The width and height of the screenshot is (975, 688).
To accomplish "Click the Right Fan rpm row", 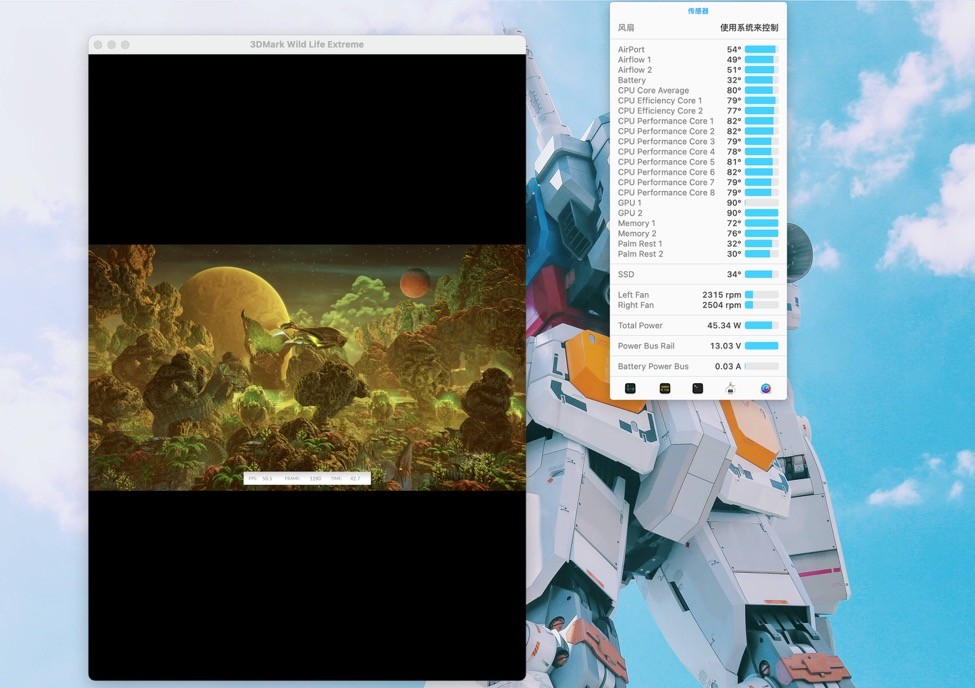I will click(698, 305).
